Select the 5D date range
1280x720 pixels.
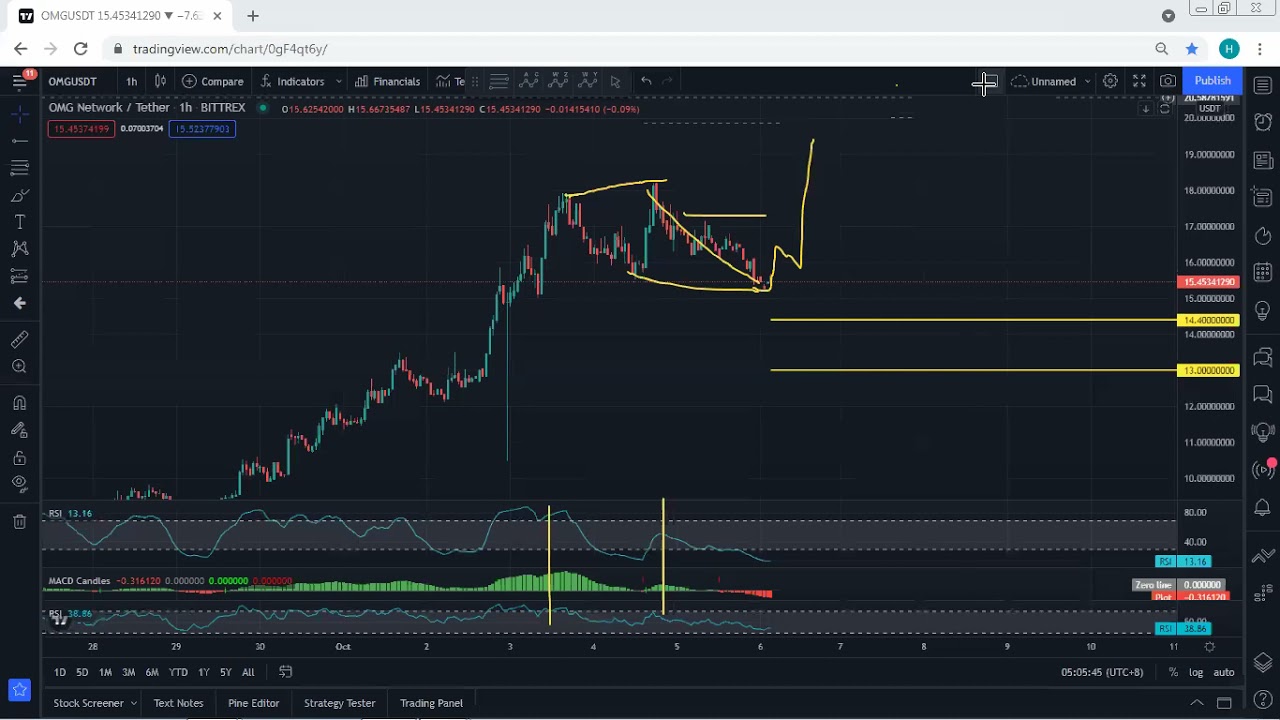(82, 672)
